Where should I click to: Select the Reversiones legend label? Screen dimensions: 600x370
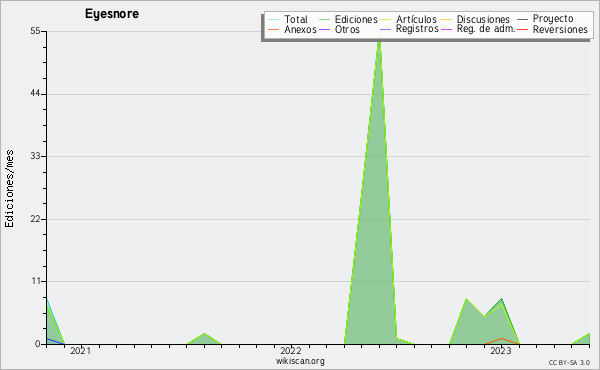point(560,29)
